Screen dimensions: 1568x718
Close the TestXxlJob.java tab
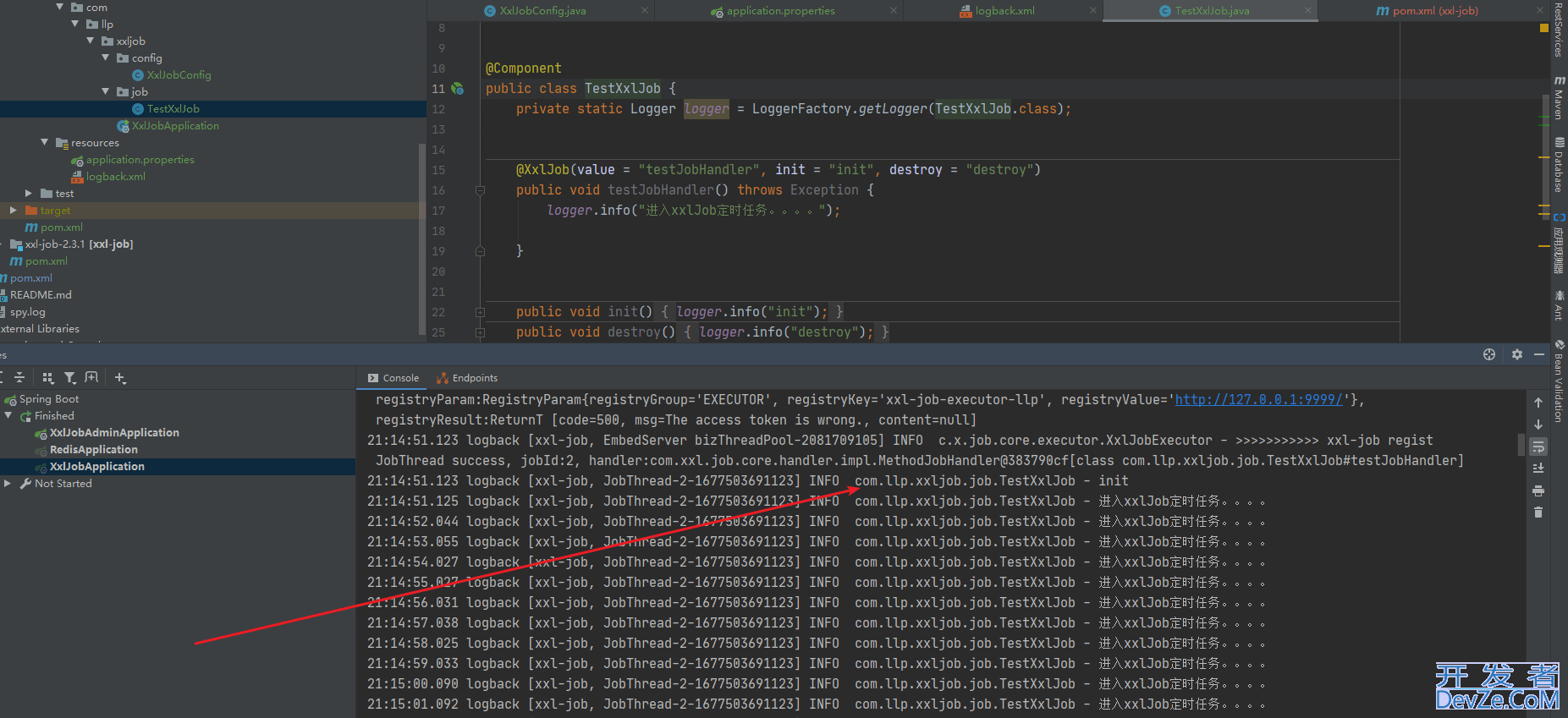pyautogui.click(x=1308, y=10)
